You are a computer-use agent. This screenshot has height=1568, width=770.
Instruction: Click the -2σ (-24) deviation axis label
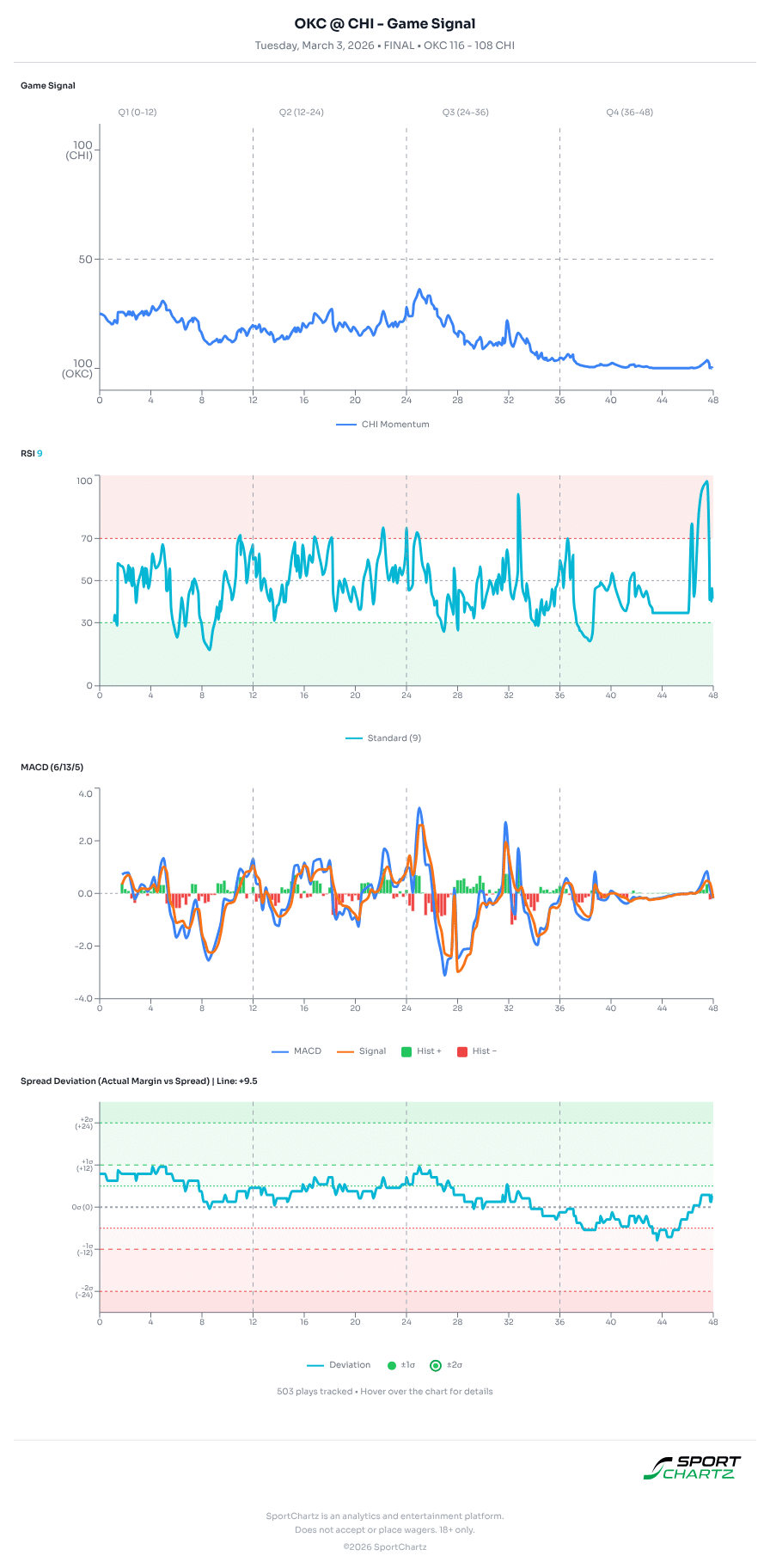click(84, 1291)
